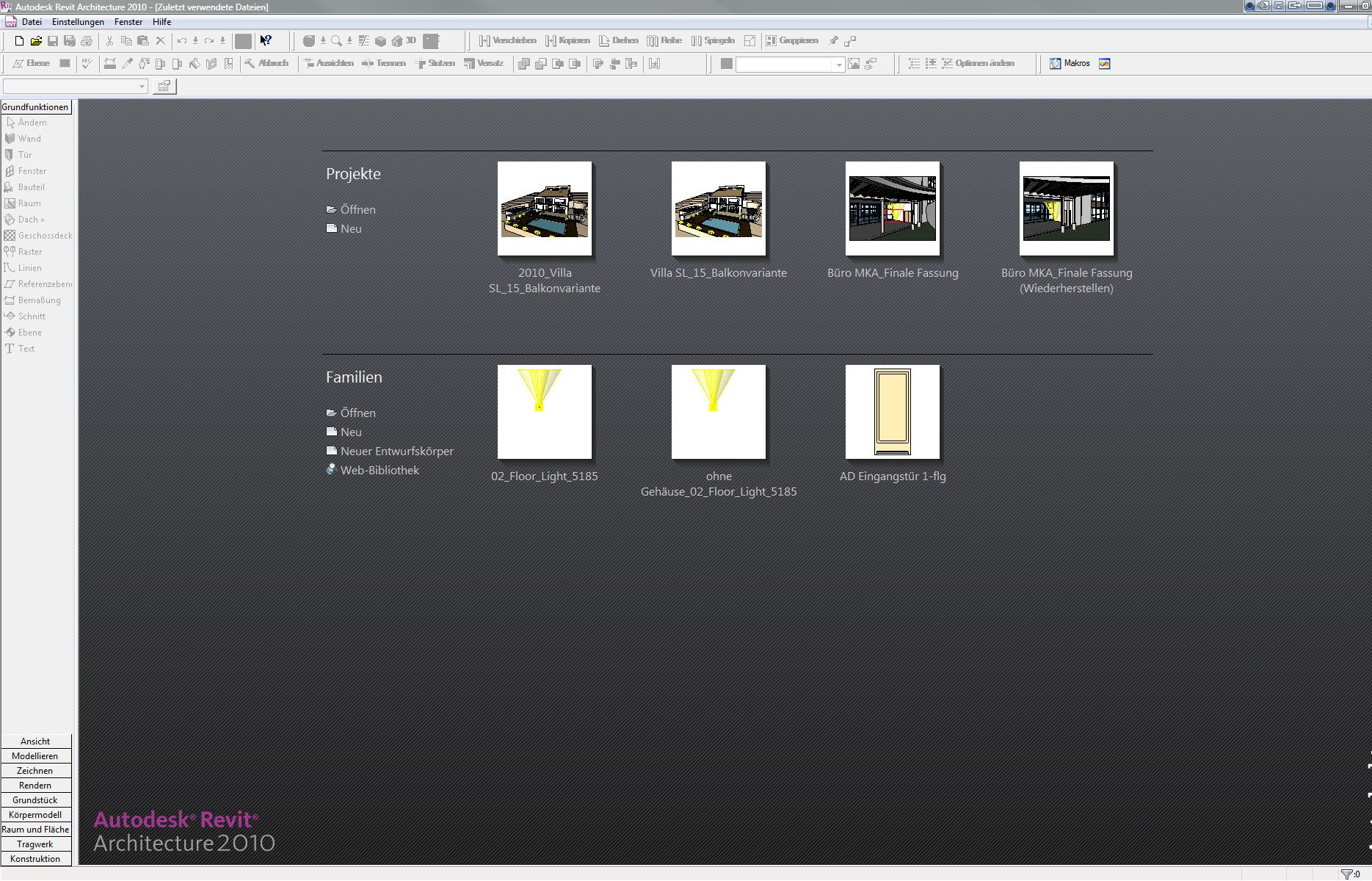Click the eyedropper match type icon
Screen dimensions: 1372x881
point(127,64)
